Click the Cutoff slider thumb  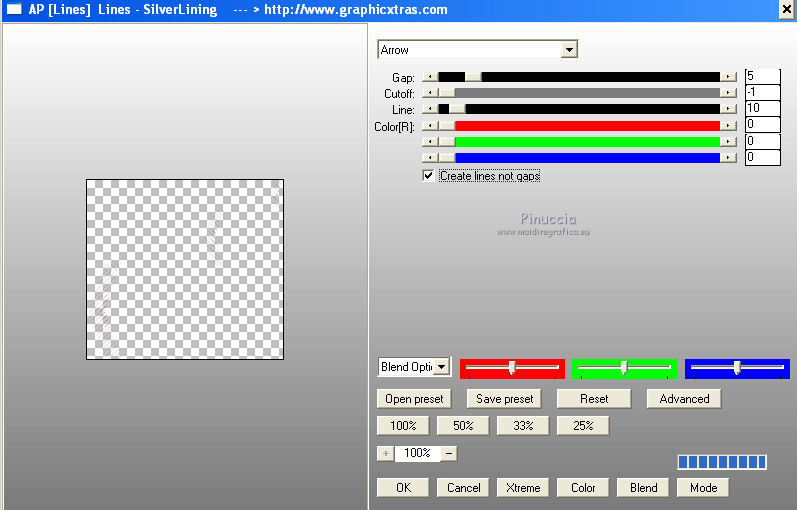pyautogui.click(x=447, y=93)
